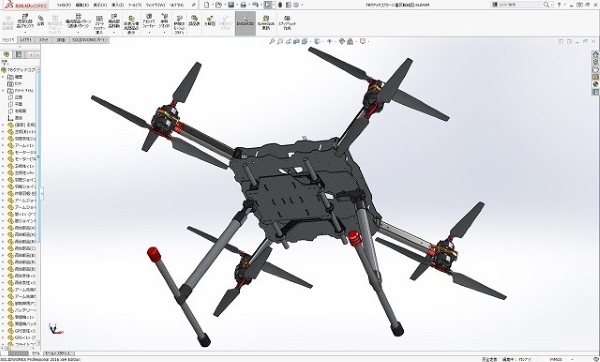Click the SpeedPak update ribbon icon

266,22
